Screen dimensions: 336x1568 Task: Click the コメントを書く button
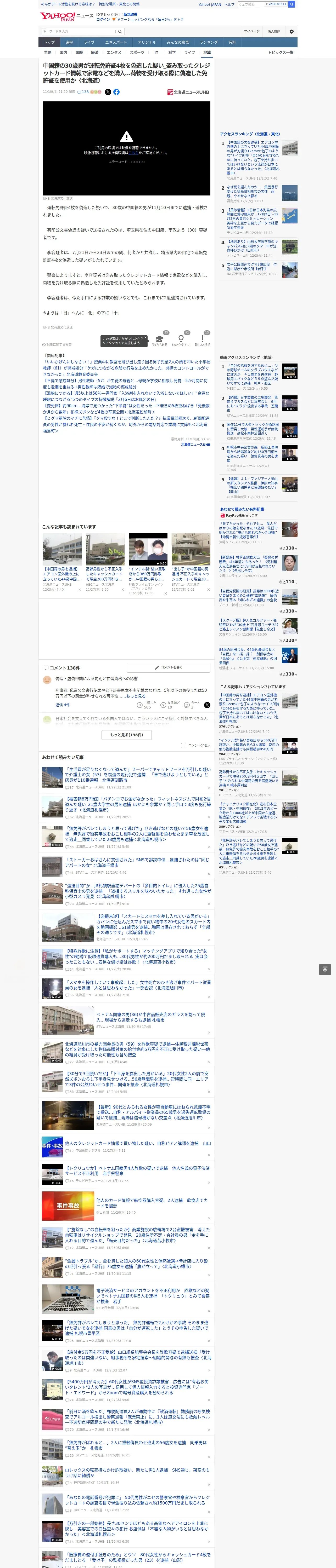coord(168,667)
